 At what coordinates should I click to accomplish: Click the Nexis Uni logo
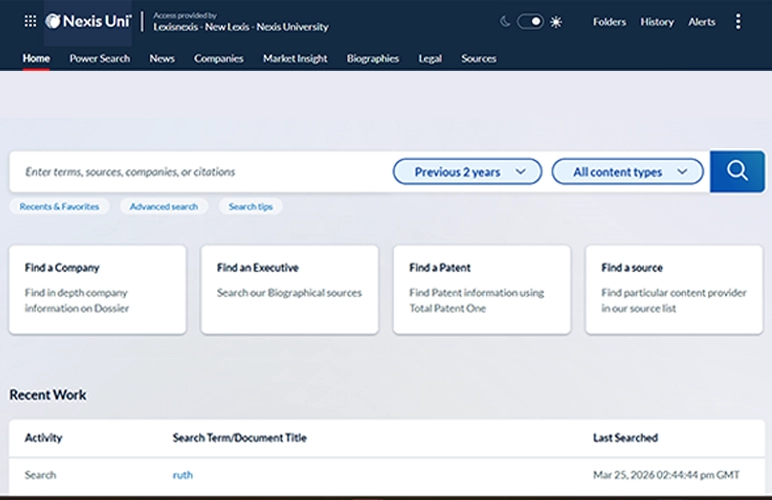click(x=88, y=21)
